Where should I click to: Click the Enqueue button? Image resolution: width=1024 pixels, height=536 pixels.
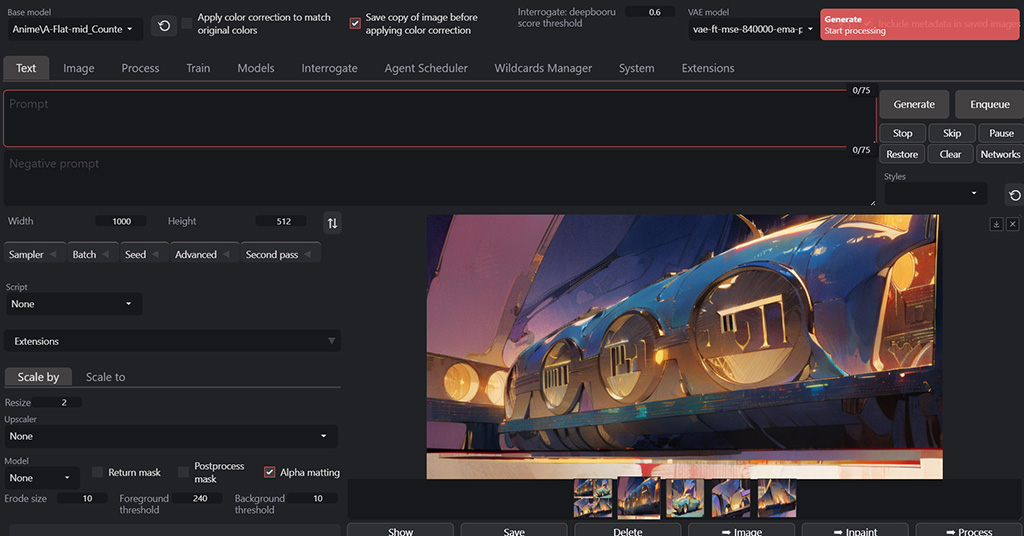(989, 104)
